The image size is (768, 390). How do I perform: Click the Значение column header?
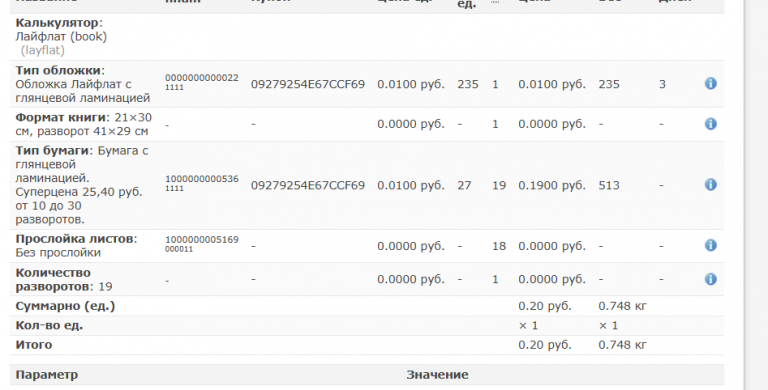point(437,375)
